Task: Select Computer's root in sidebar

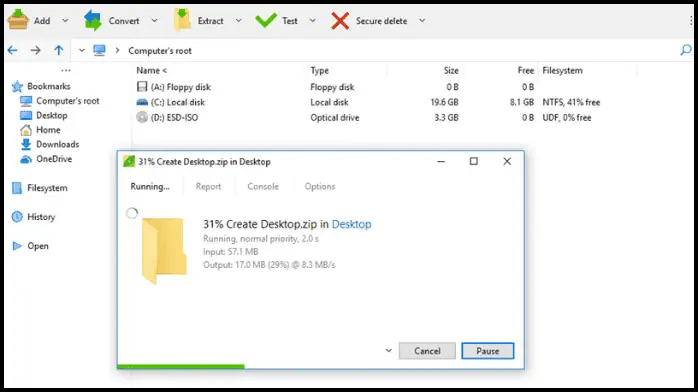Action: (68, 101)
